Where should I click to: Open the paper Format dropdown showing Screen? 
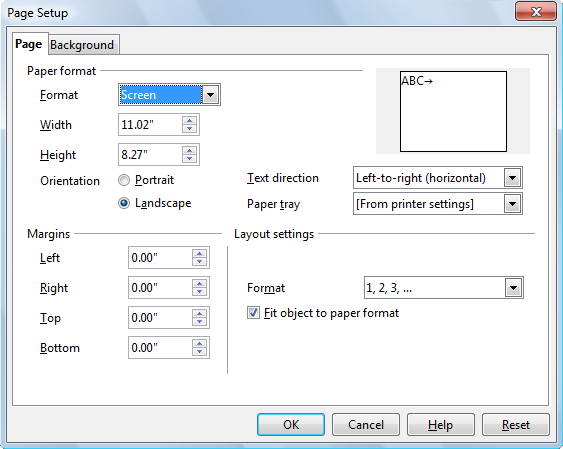pyautogui.click(x=169, y=95)
